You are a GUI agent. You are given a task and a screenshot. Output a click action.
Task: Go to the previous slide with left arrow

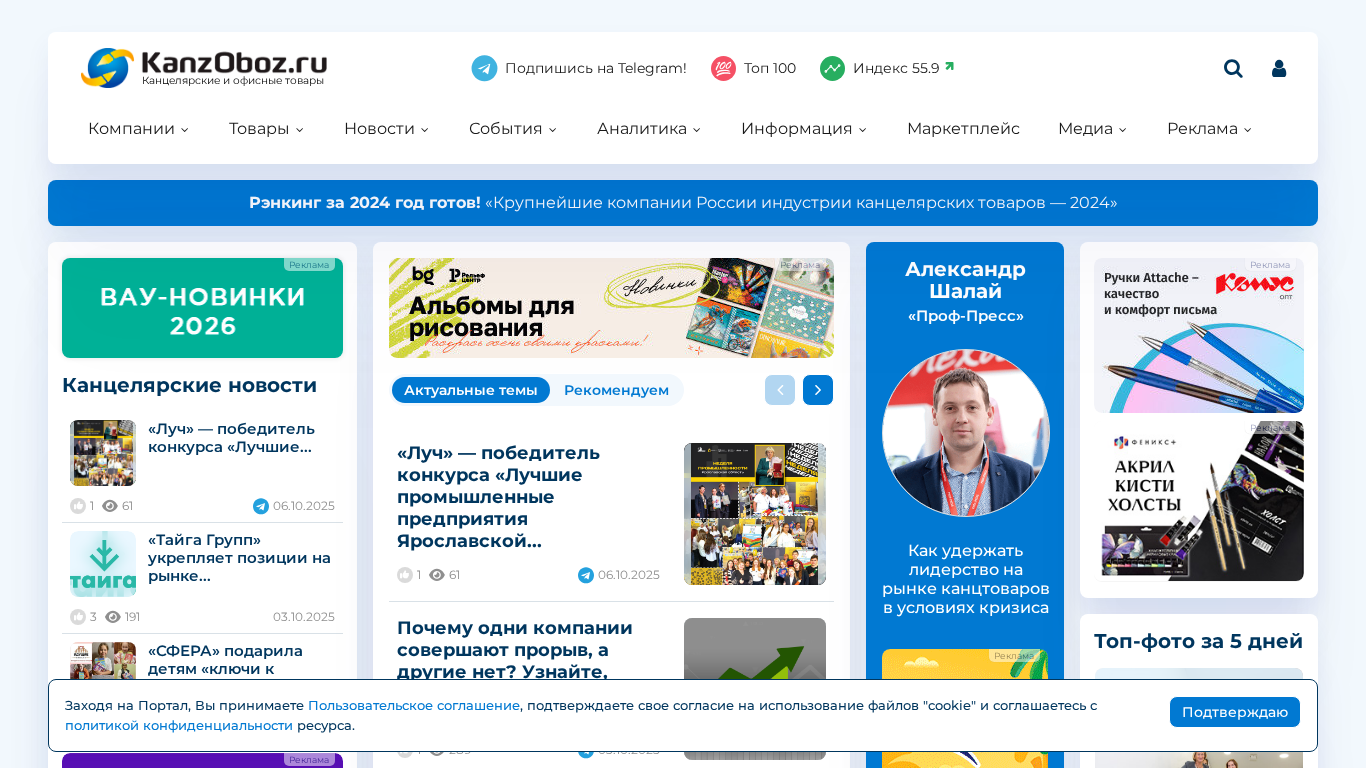point(780,390)
